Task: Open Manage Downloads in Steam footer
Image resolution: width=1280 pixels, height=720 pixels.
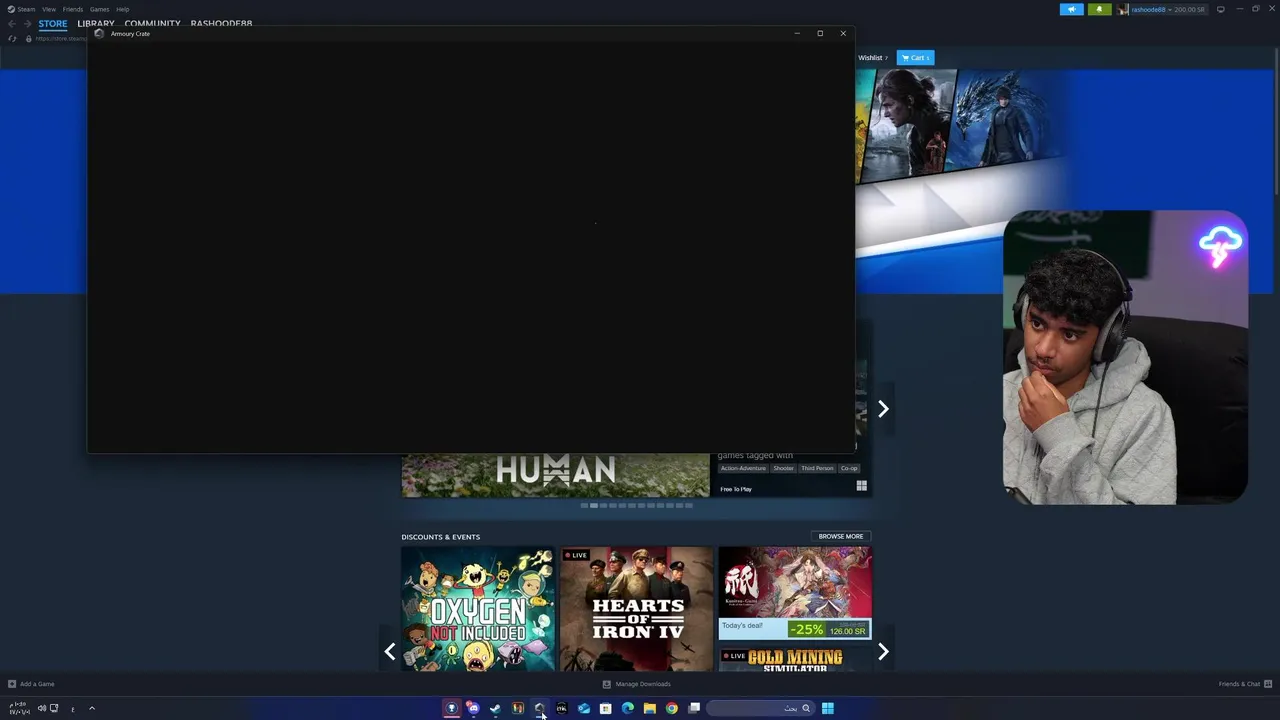Action: tap(636, 684)
